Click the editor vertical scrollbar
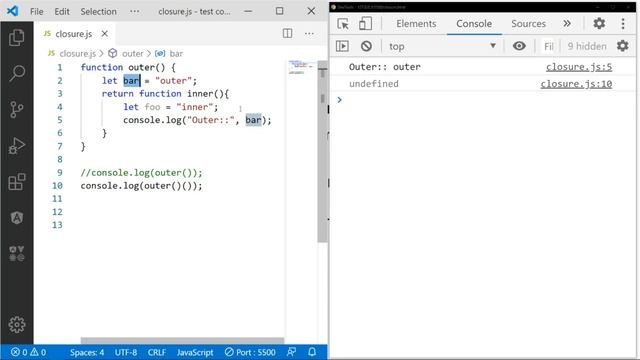 pos(322,151)
